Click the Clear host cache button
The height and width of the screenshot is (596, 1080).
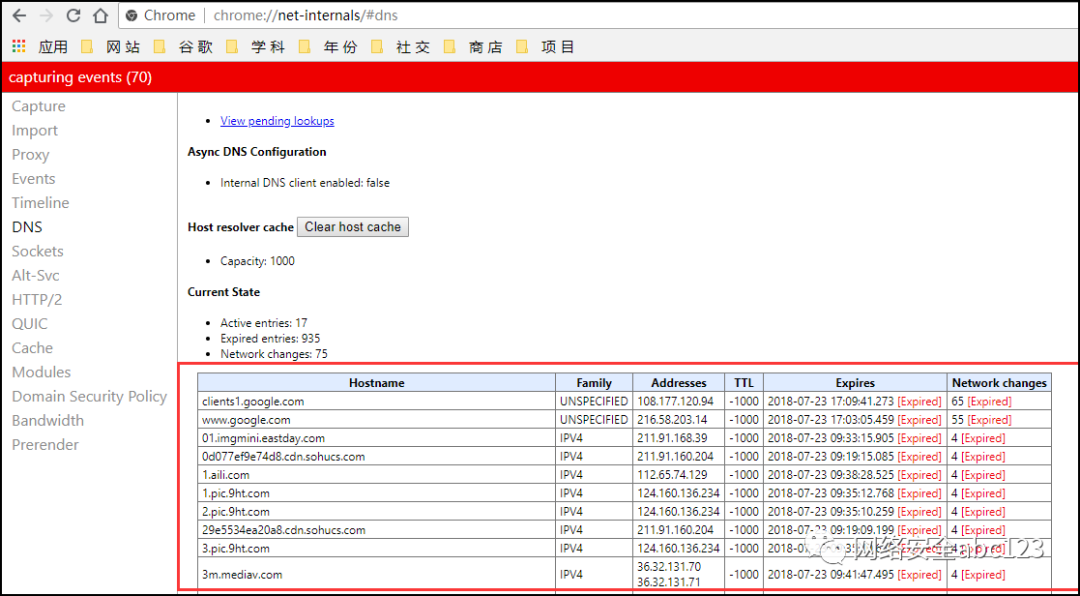353,227
